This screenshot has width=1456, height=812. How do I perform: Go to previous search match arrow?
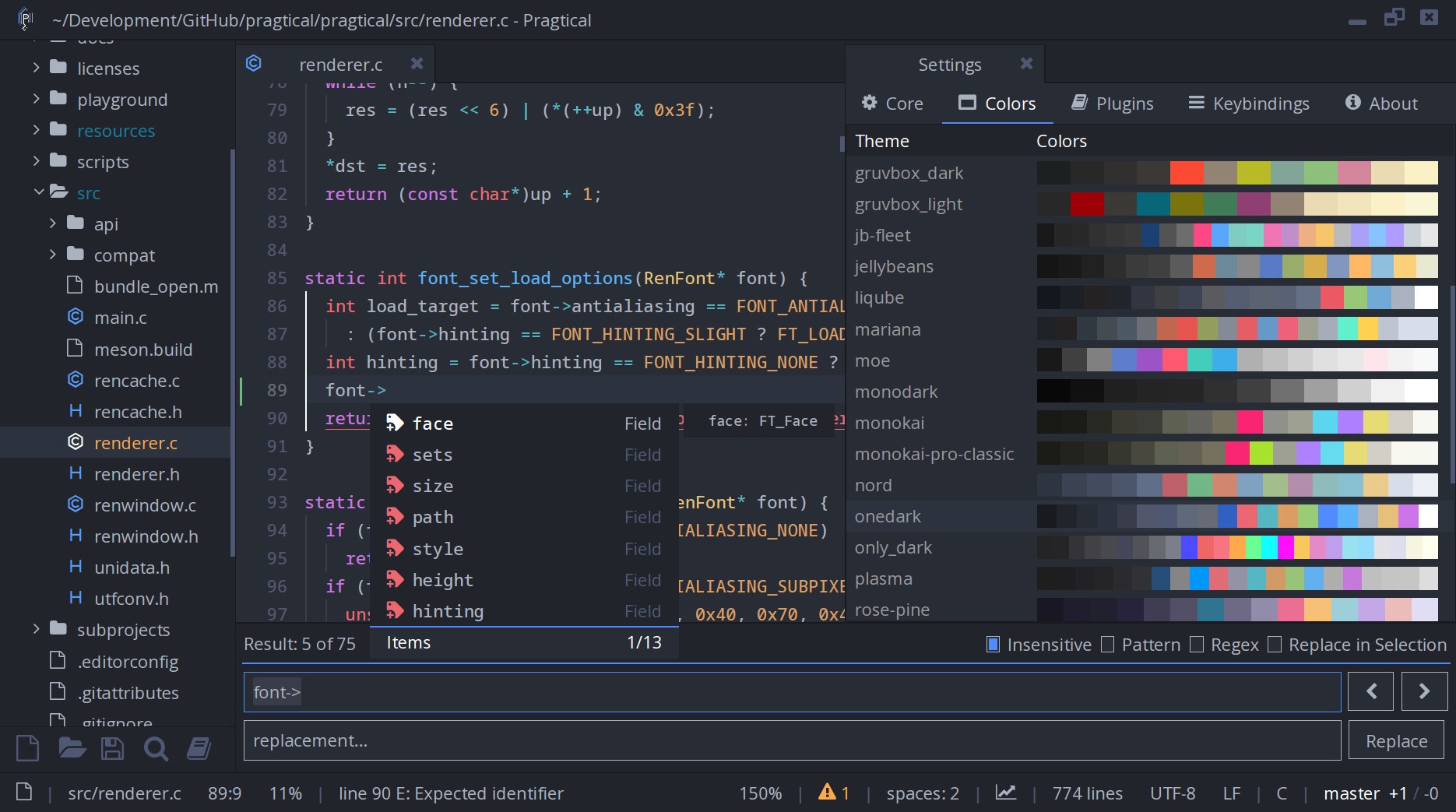(1371, 691)
